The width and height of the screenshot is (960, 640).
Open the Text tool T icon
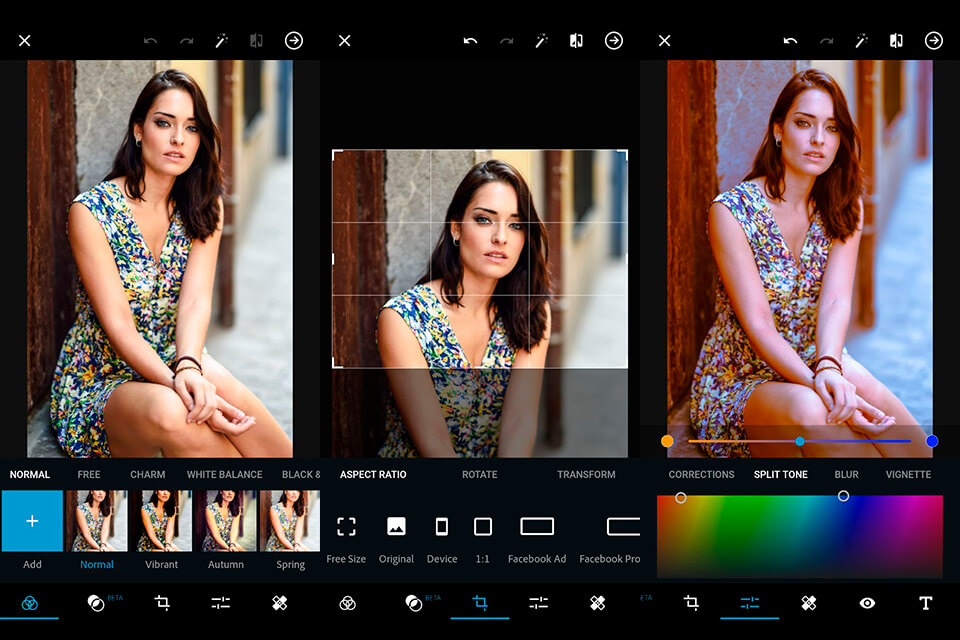point(925,603)
